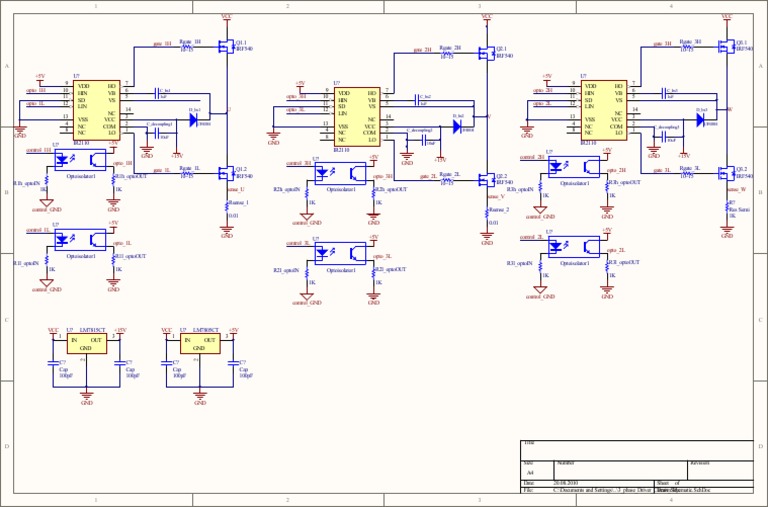Select the C_decoupling1 capacitor

[157, 133]
